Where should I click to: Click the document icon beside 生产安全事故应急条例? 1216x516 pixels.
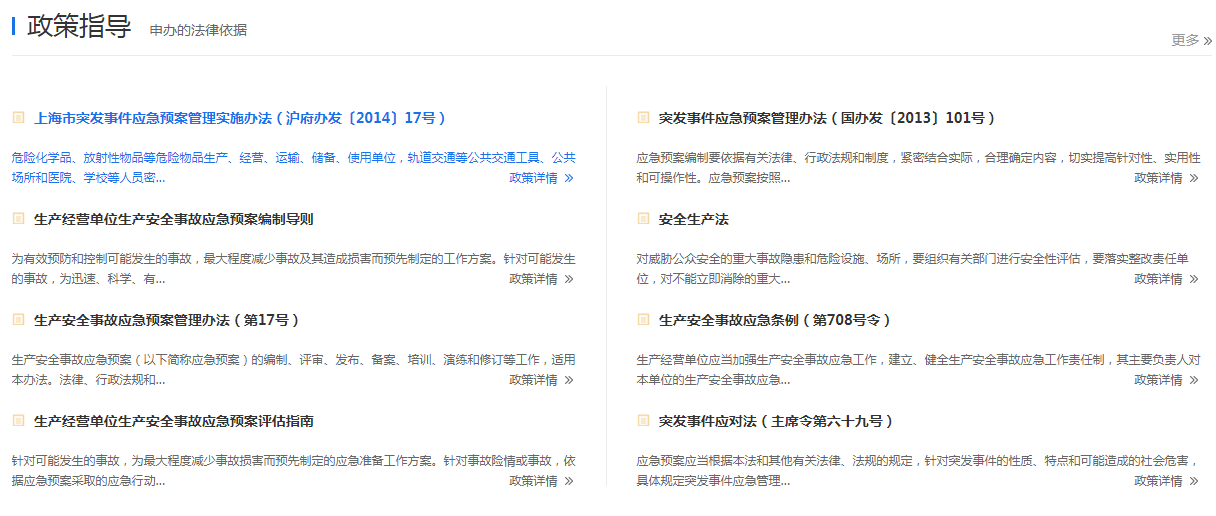pos(643,319)
